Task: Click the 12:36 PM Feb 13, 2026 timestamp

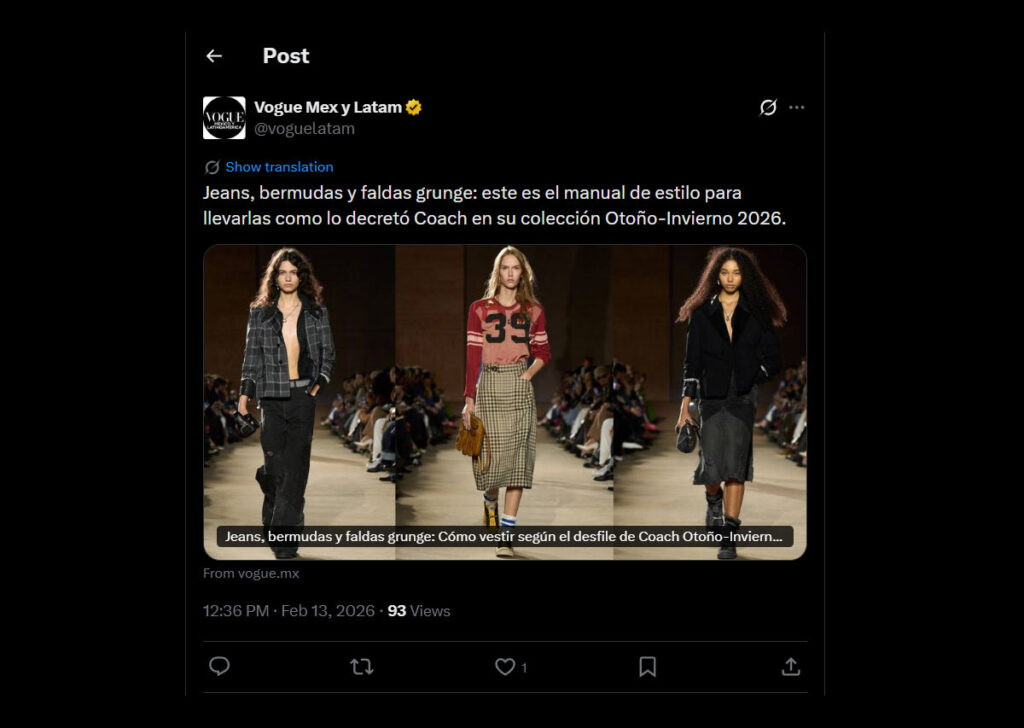Action: tap(289, 611)
